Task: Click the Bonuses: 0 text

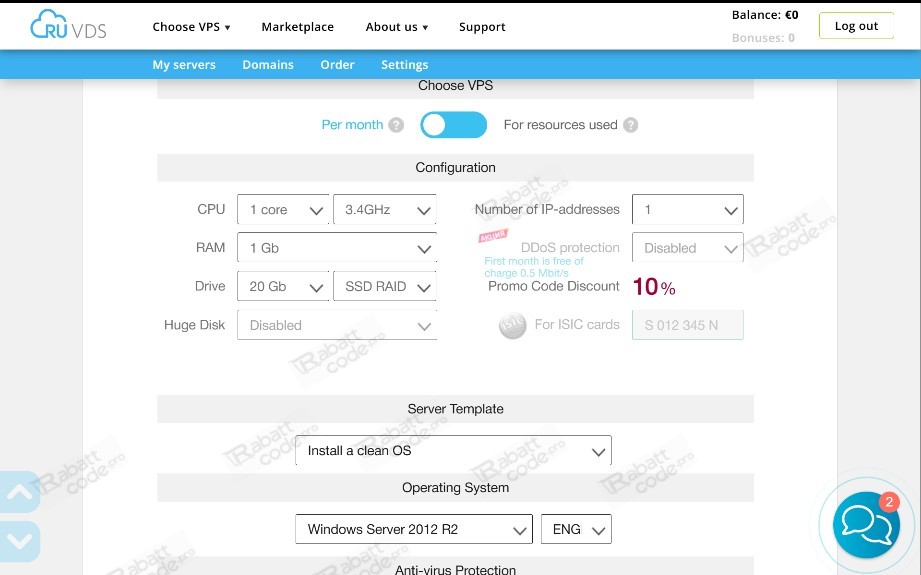Action: point(763,38)
